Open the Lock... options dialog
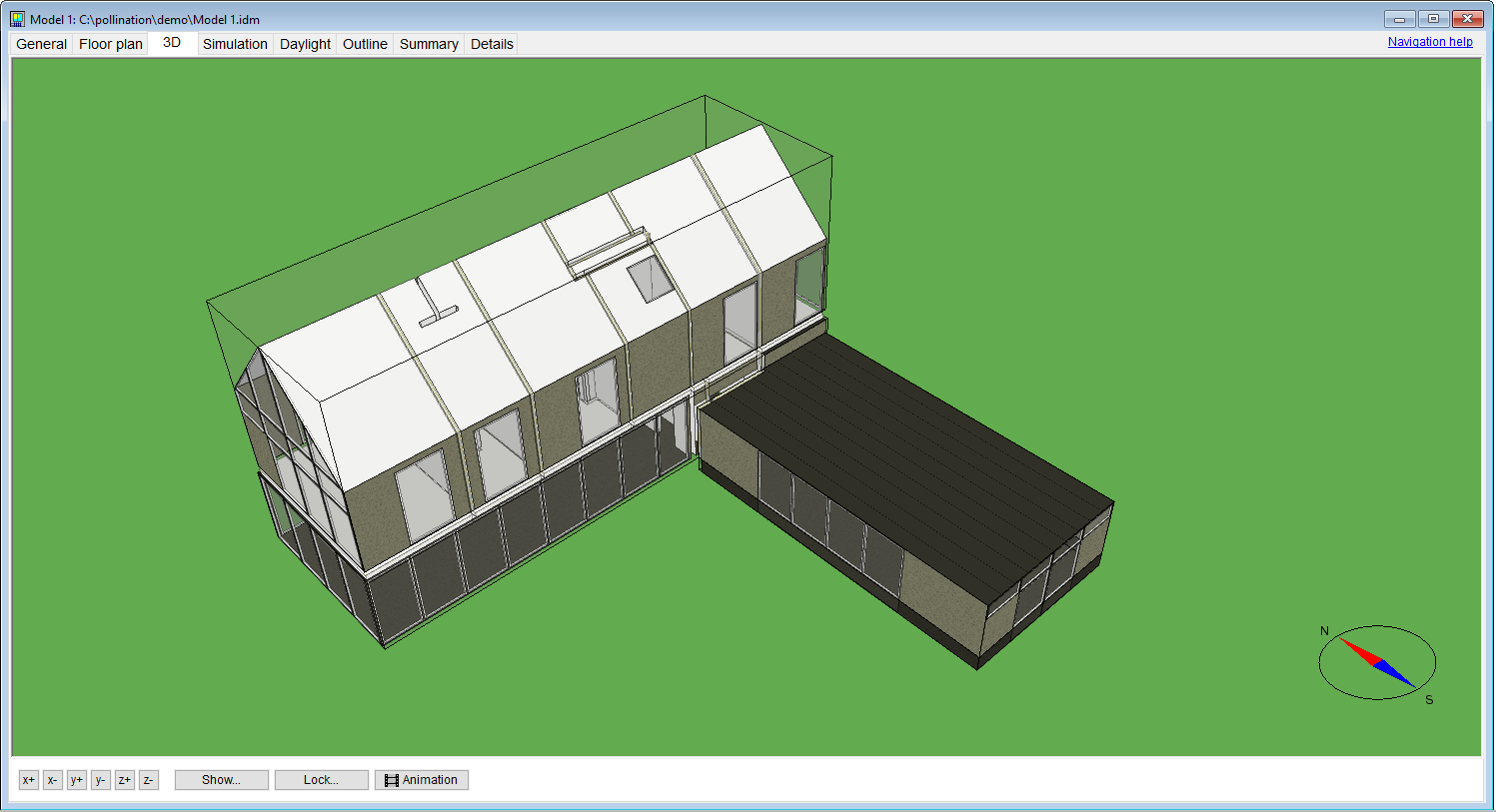Viewport: 1496px width, 812px height. click(x=321, y=780)
